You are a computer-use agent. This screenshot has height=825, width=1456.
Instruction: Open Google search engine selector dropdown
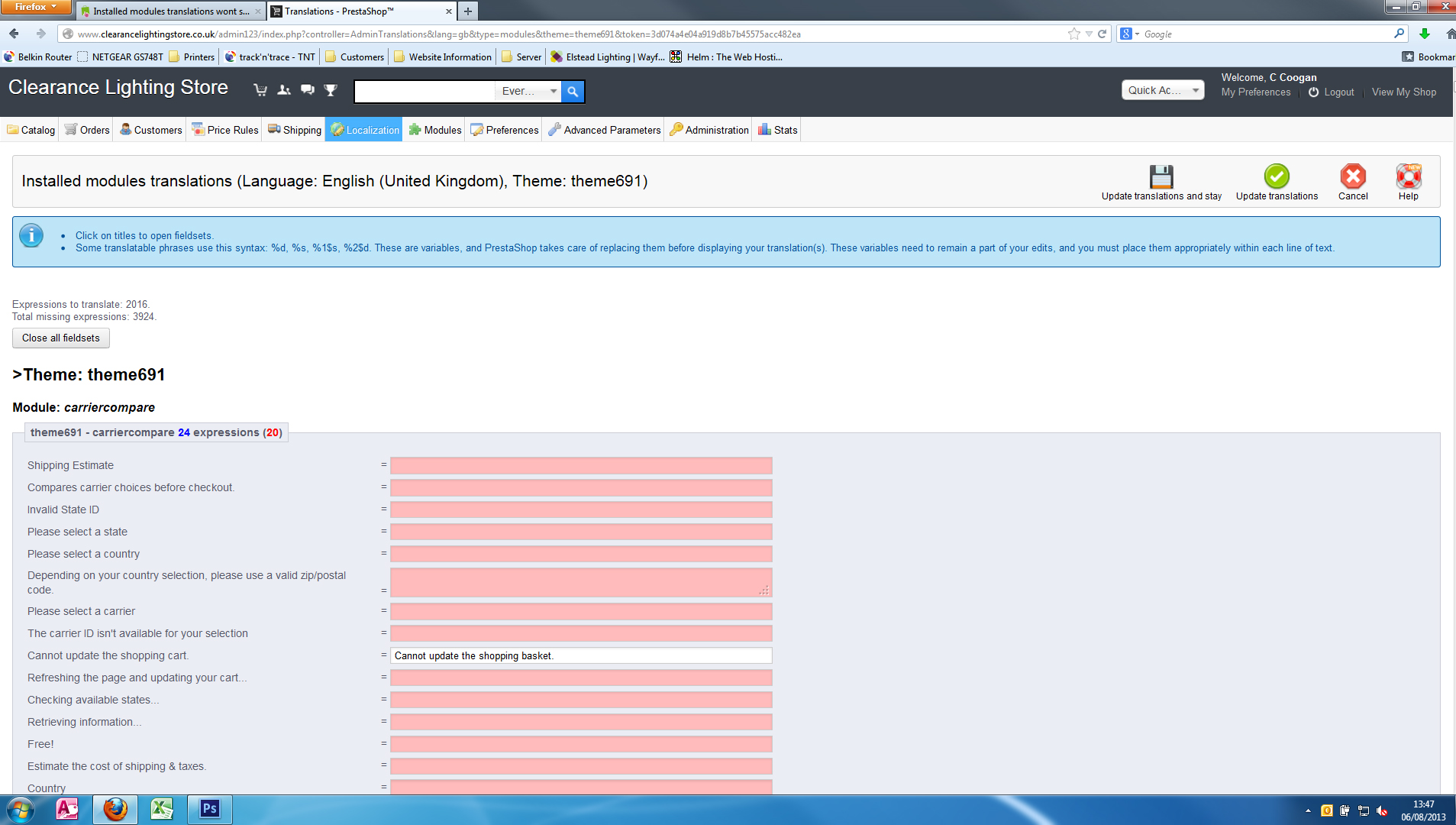point(1129,34)
